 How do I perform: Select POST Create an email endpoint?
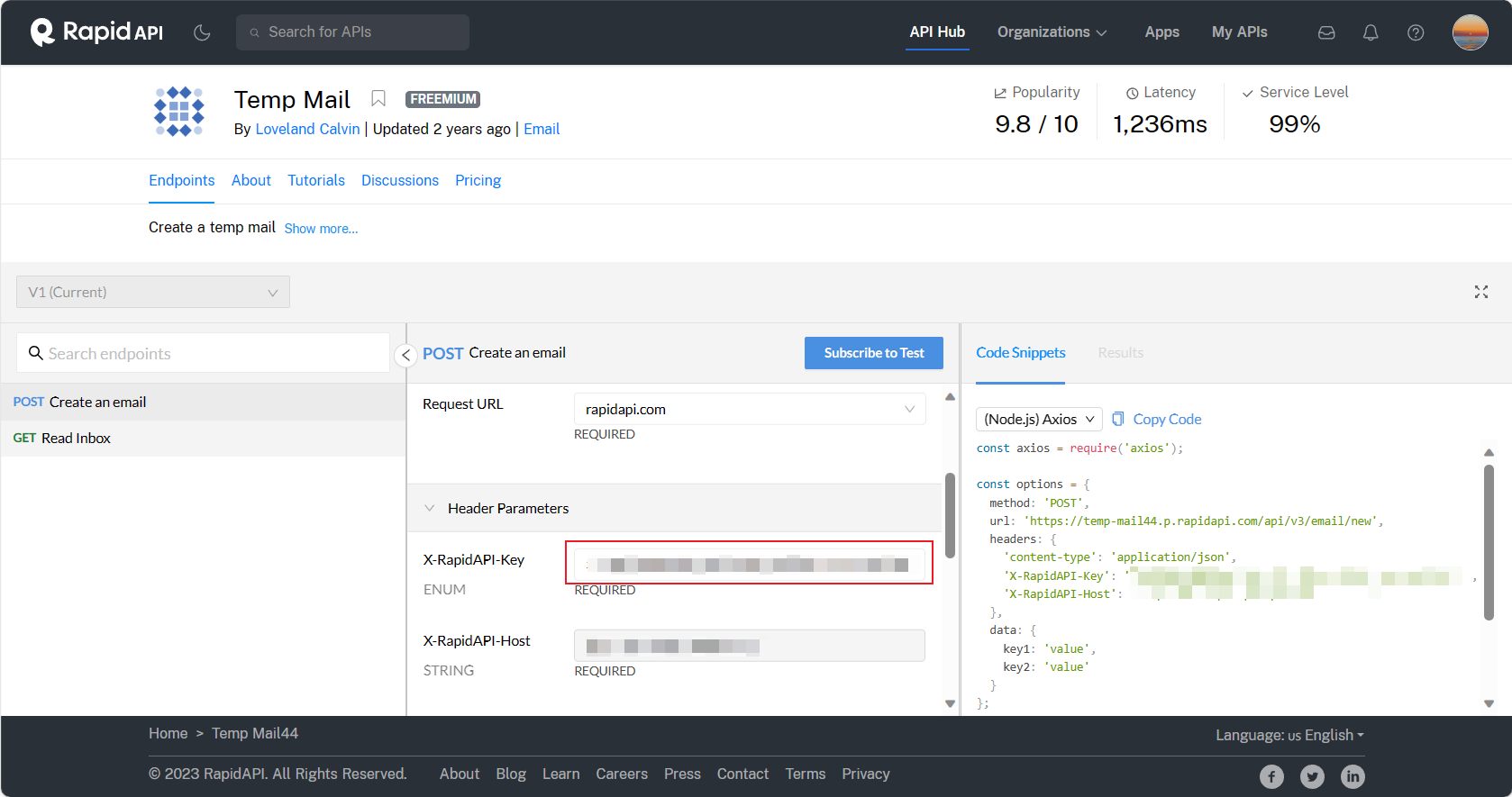203,402
